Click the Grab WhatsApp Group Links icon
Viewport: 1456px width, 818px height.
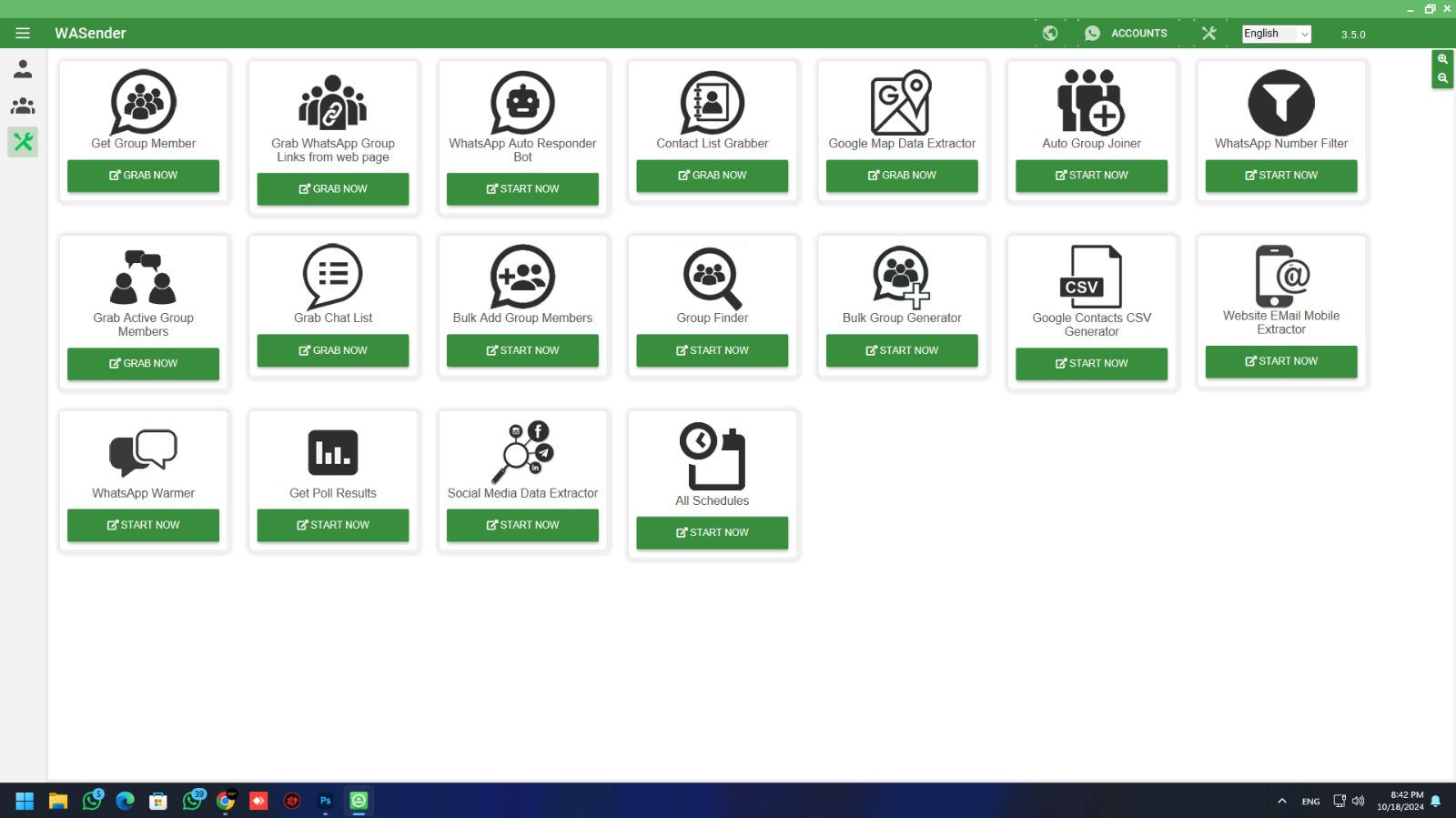pos(333,102)
